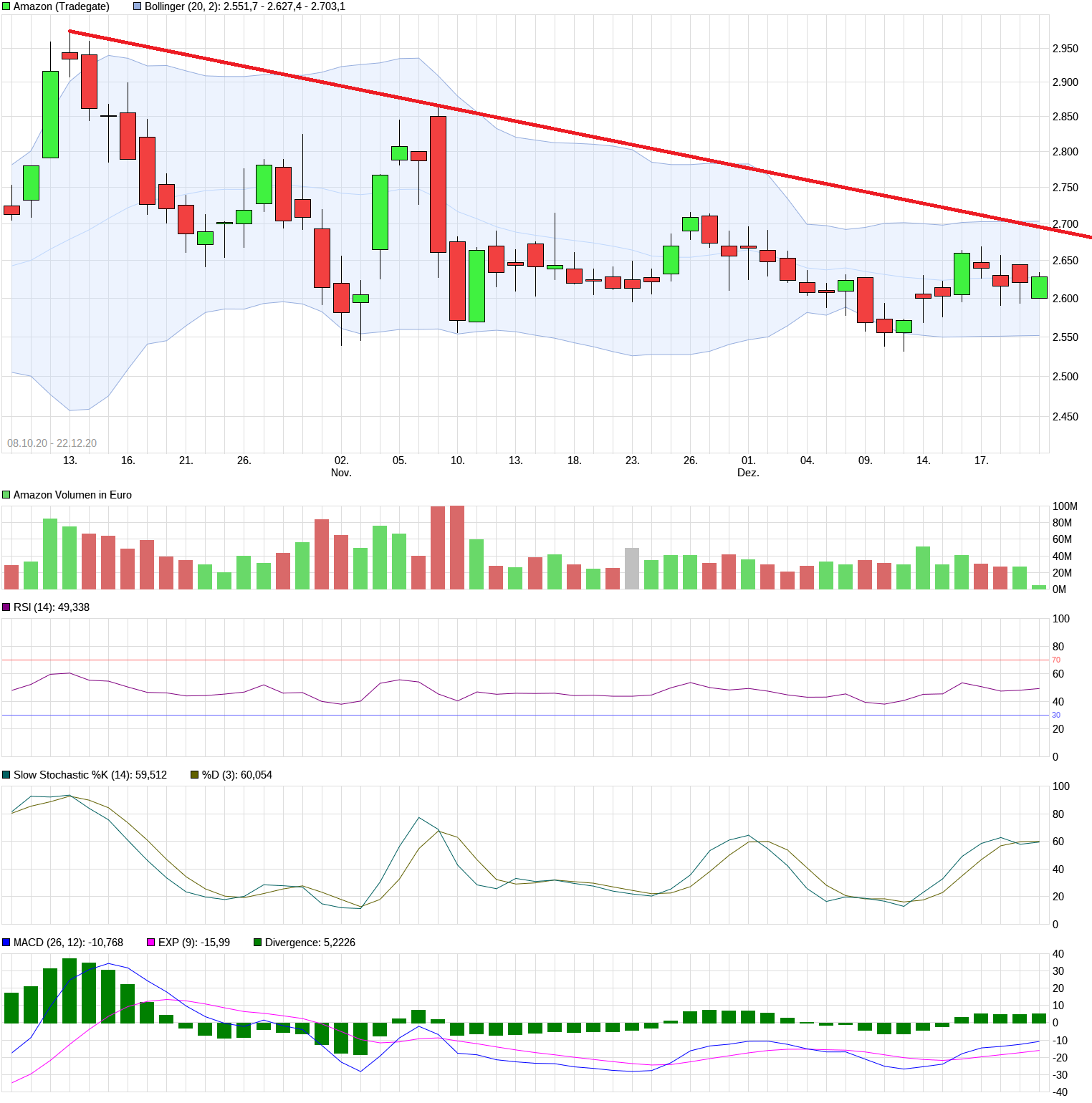
Task: Click the olive %D legend swatch
Action: coord(194,775)
